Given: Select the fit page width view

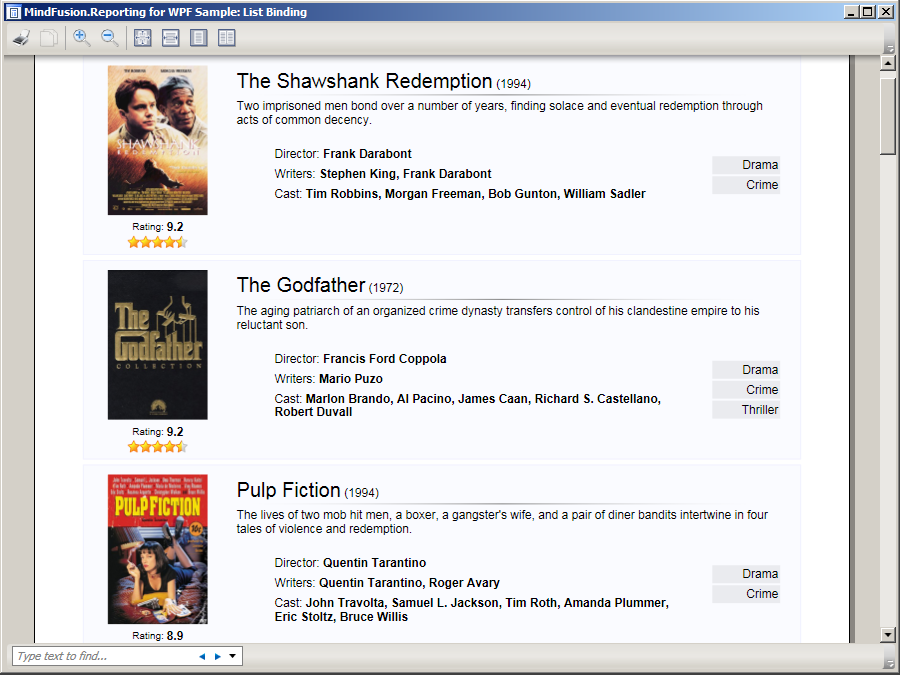Looking at the screenshot, I should pyautogui.click(x=170, y=38).
